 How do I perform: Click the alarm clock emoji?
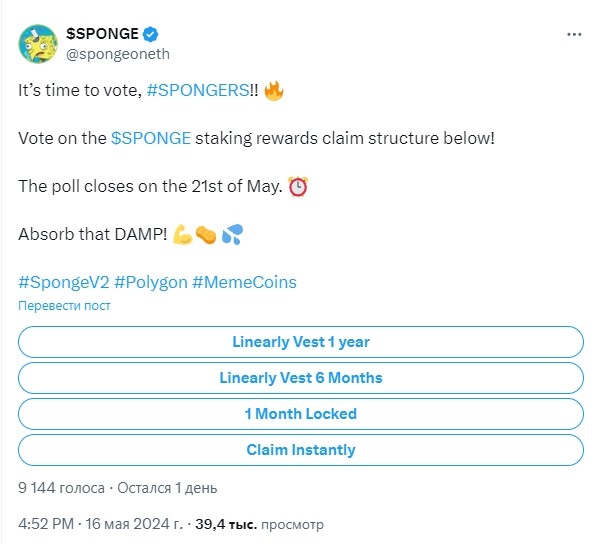coord(297,187)
